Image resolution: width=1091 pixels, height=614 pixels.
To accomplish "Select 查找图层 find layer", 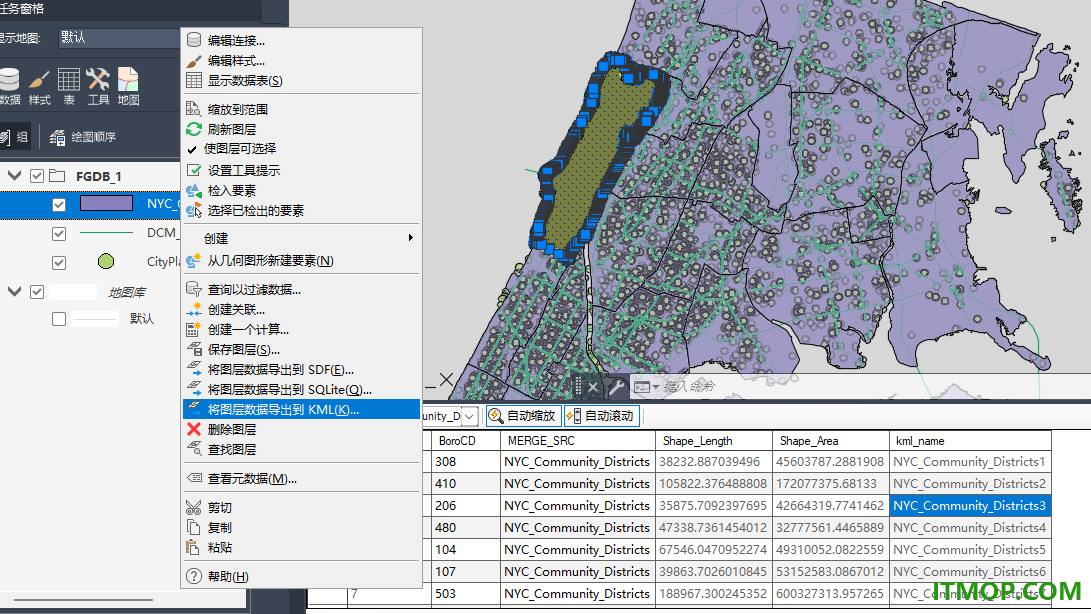I will pyautogui.click(x=301, y=450).
